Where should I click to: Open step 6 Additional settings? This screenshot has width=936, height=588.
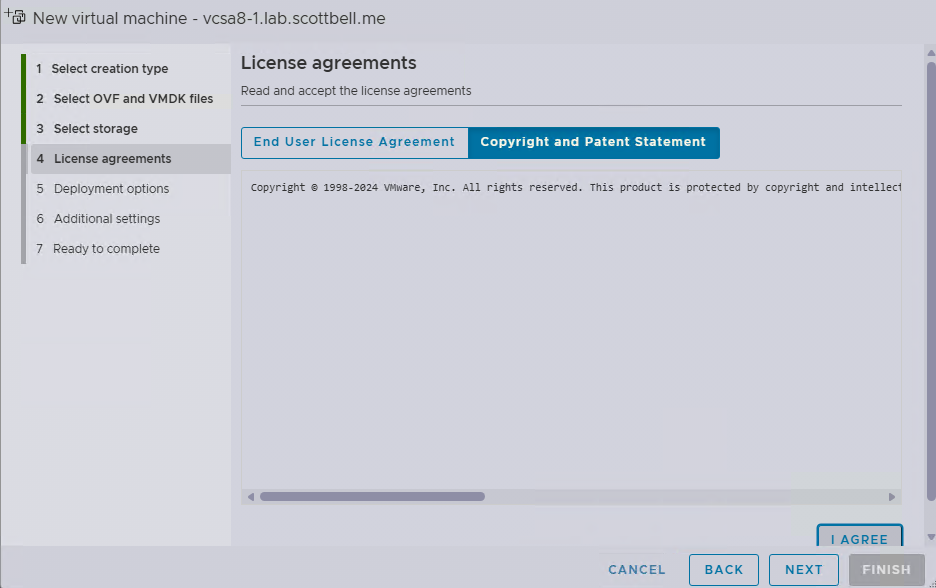107,219
